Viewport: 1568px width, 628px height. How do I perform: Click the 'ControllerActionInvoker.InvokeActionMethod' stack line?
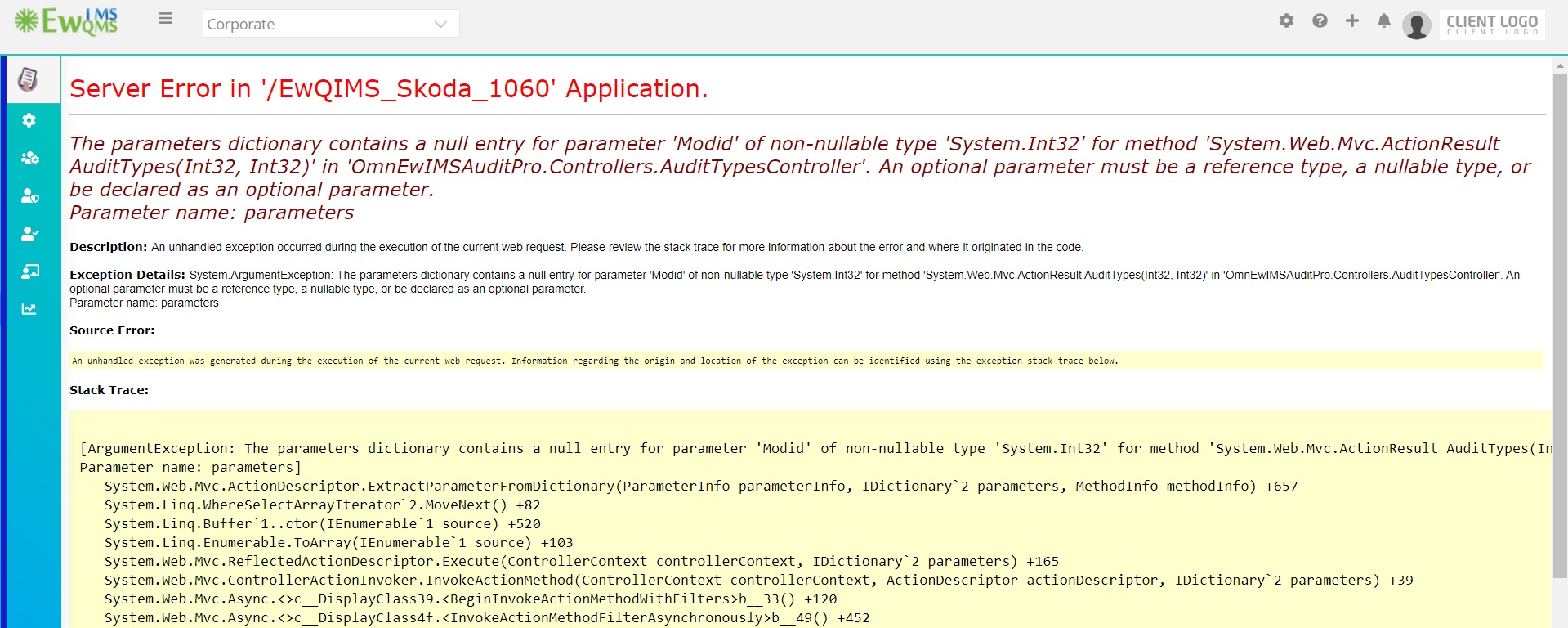[x=758, y=580]
